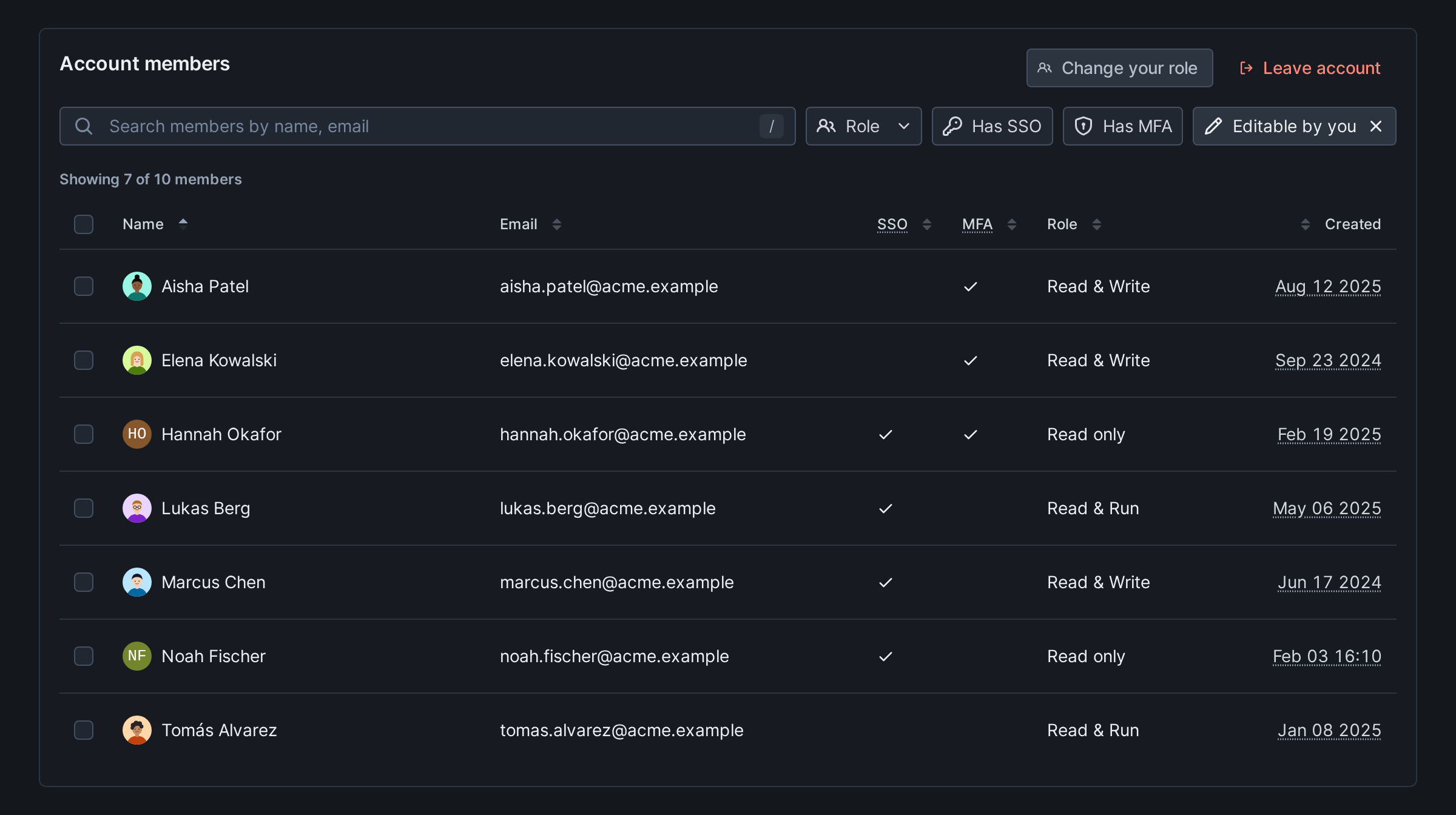Click Elena Kowalski's avatar
This screenshot has width=1456, height=815.
click(137, 360)
